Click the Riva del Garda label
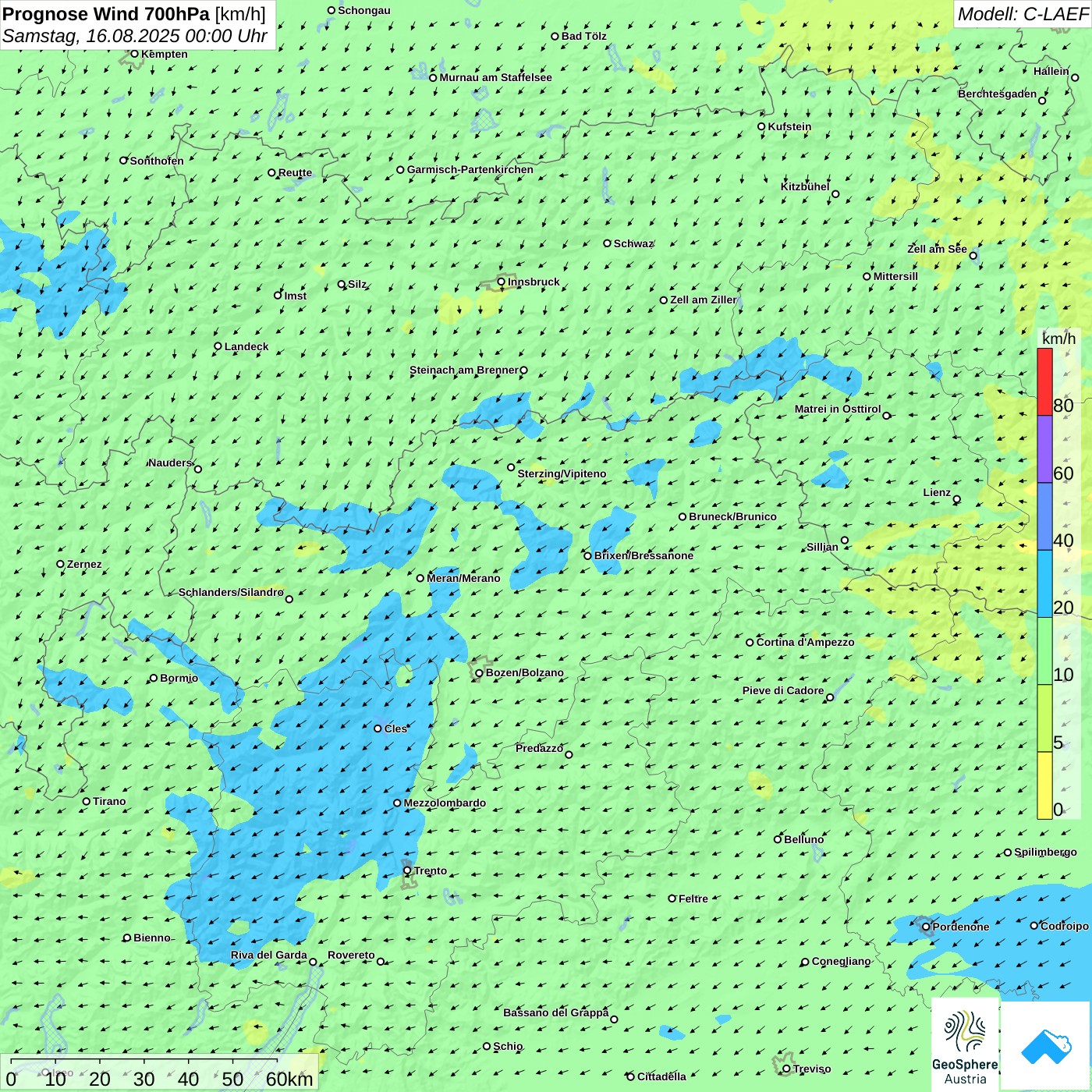Image resolution: width=1092 pixels, height=1092 pixels. (x=269, y=955)
